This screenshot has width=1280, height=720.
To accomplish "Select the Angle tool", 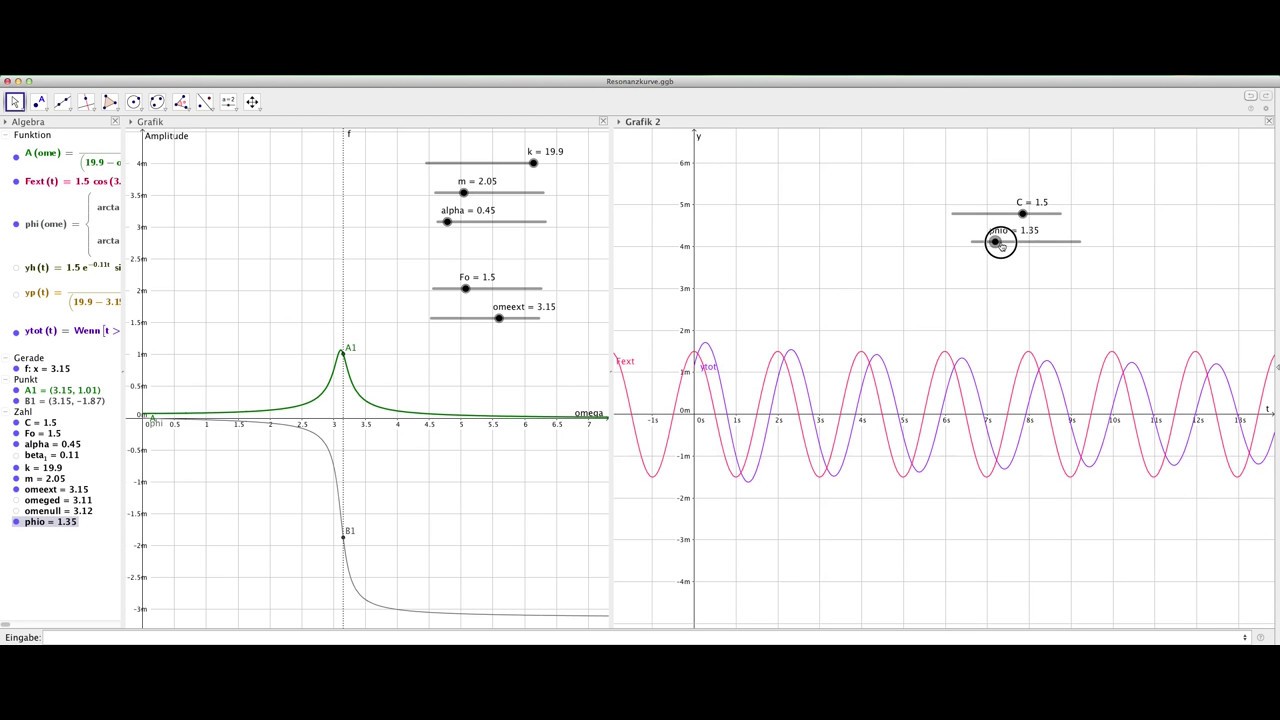I will tap(181, 102).
